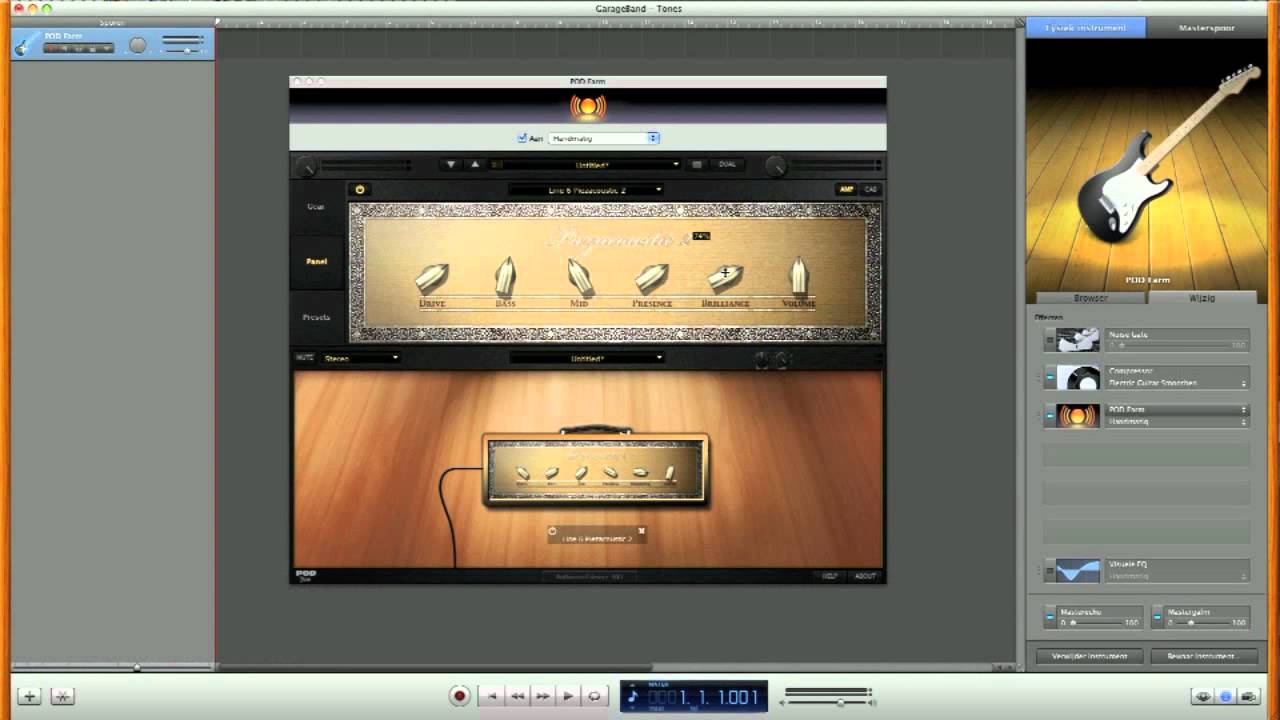1280x720 pixels.
Task: Open the Untitled* preset dropdown in top bar
Action: click(586, 164)
